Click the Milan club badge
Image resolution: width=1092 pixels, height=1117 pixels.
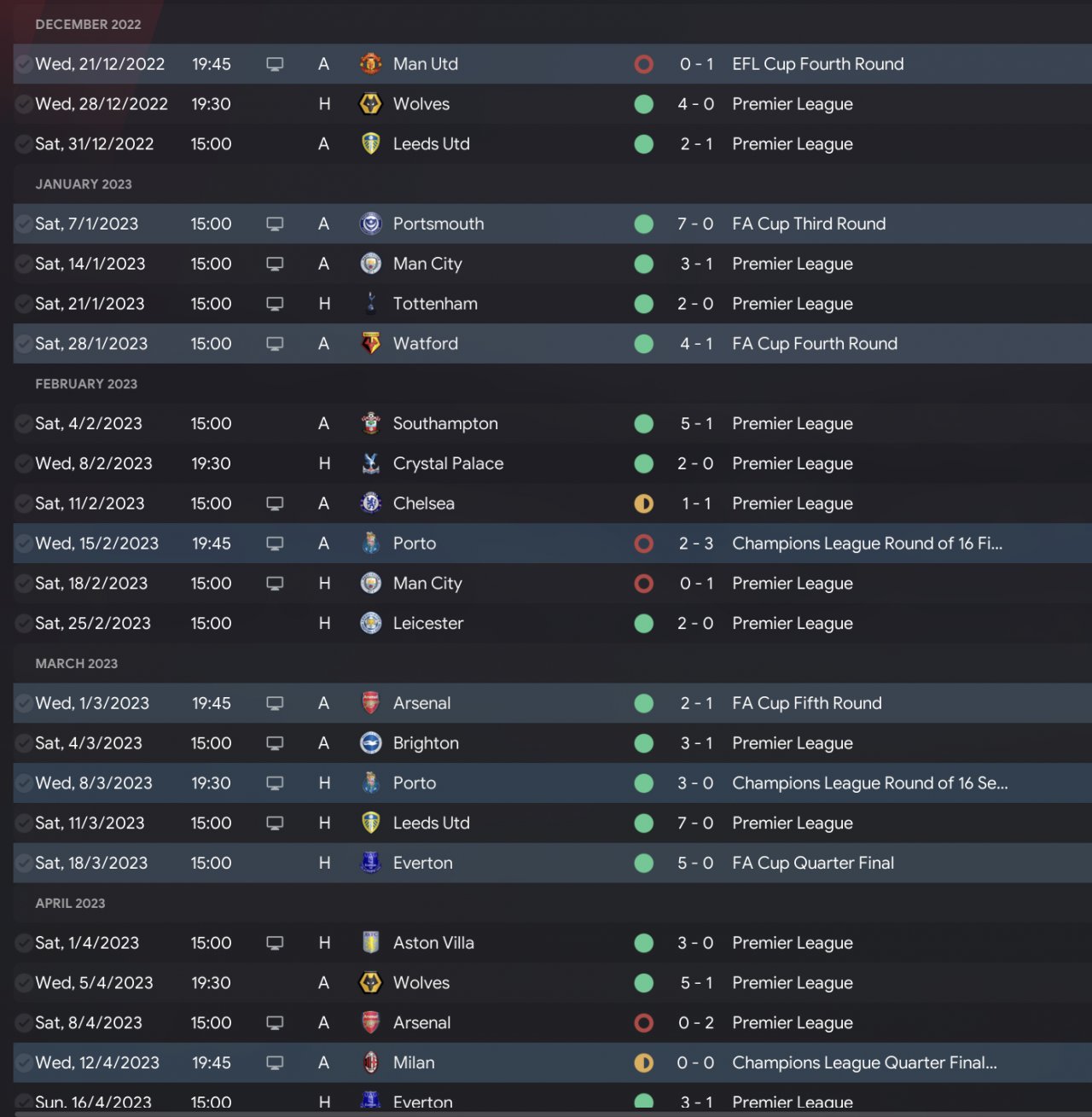(370, 1062)
